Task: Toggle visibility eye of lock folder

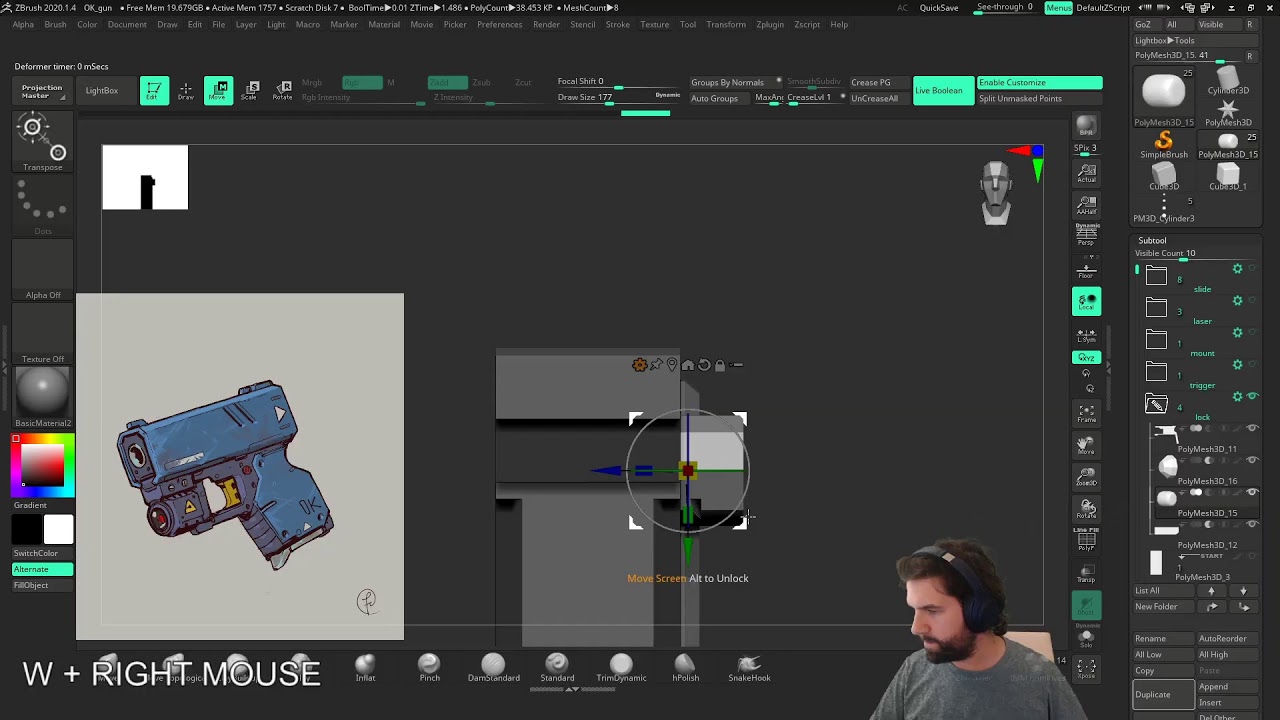Action: point(1252,396)
